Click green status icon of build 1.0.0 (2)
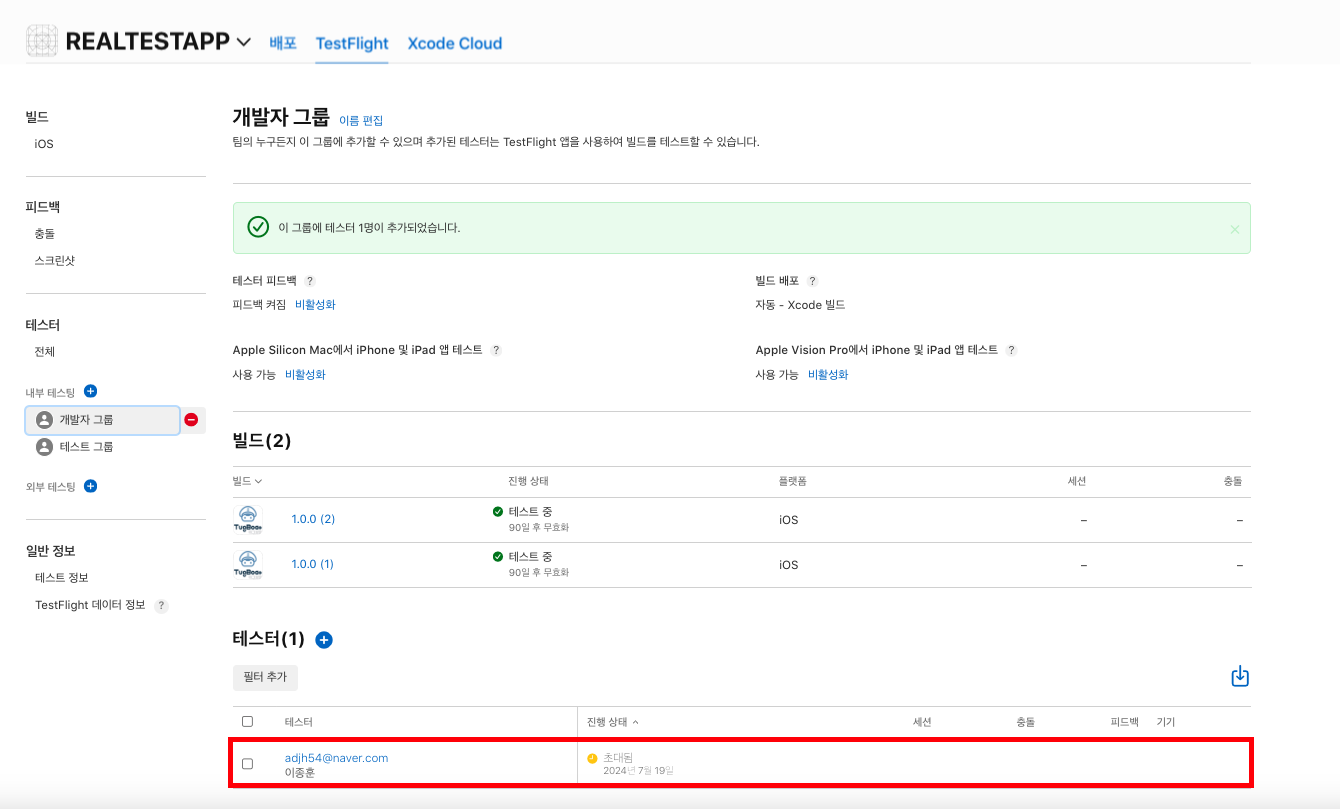 pos(498,511)
